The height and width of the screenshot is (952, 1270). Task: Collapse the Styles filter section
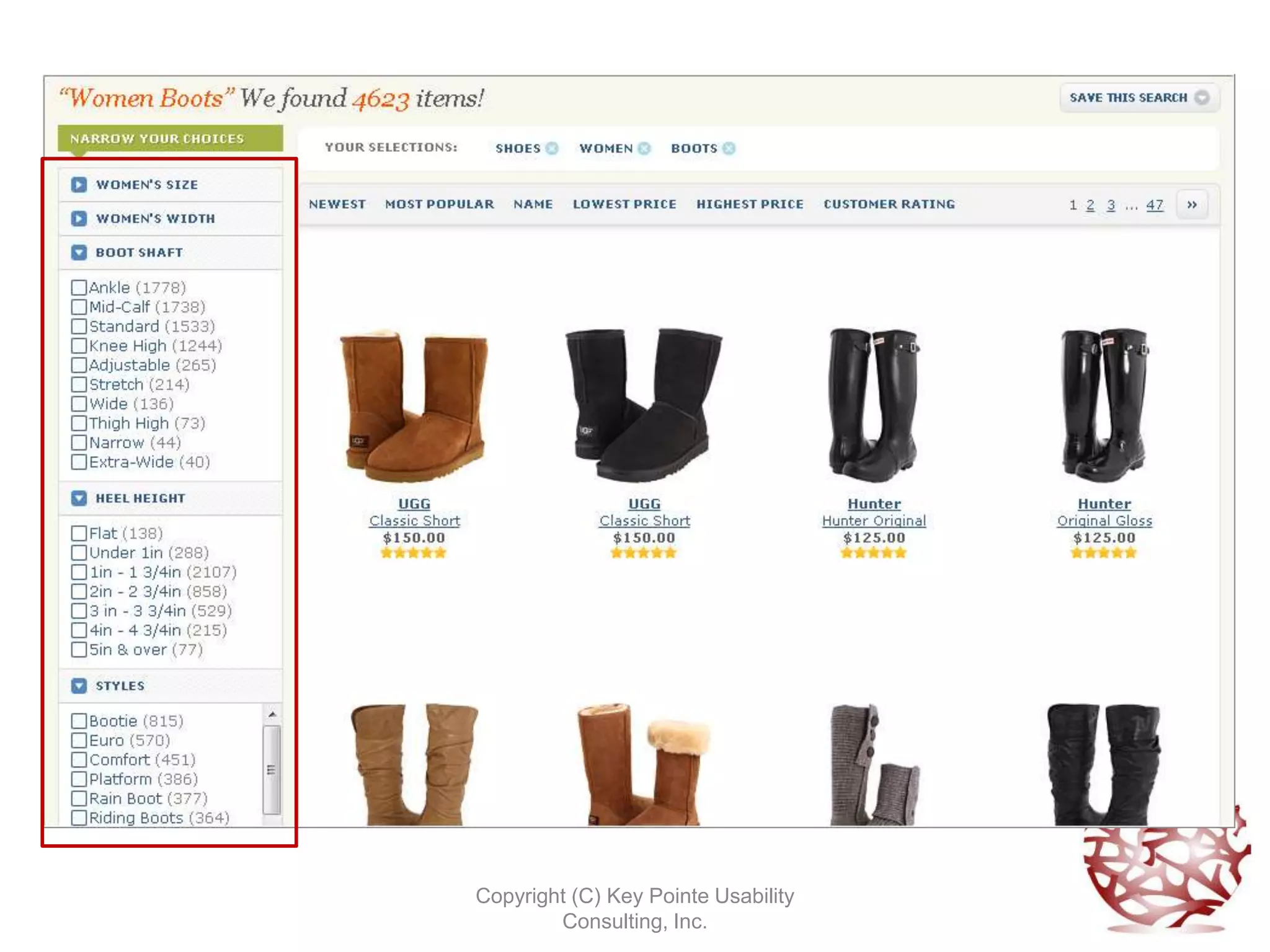tap(79, 685)
